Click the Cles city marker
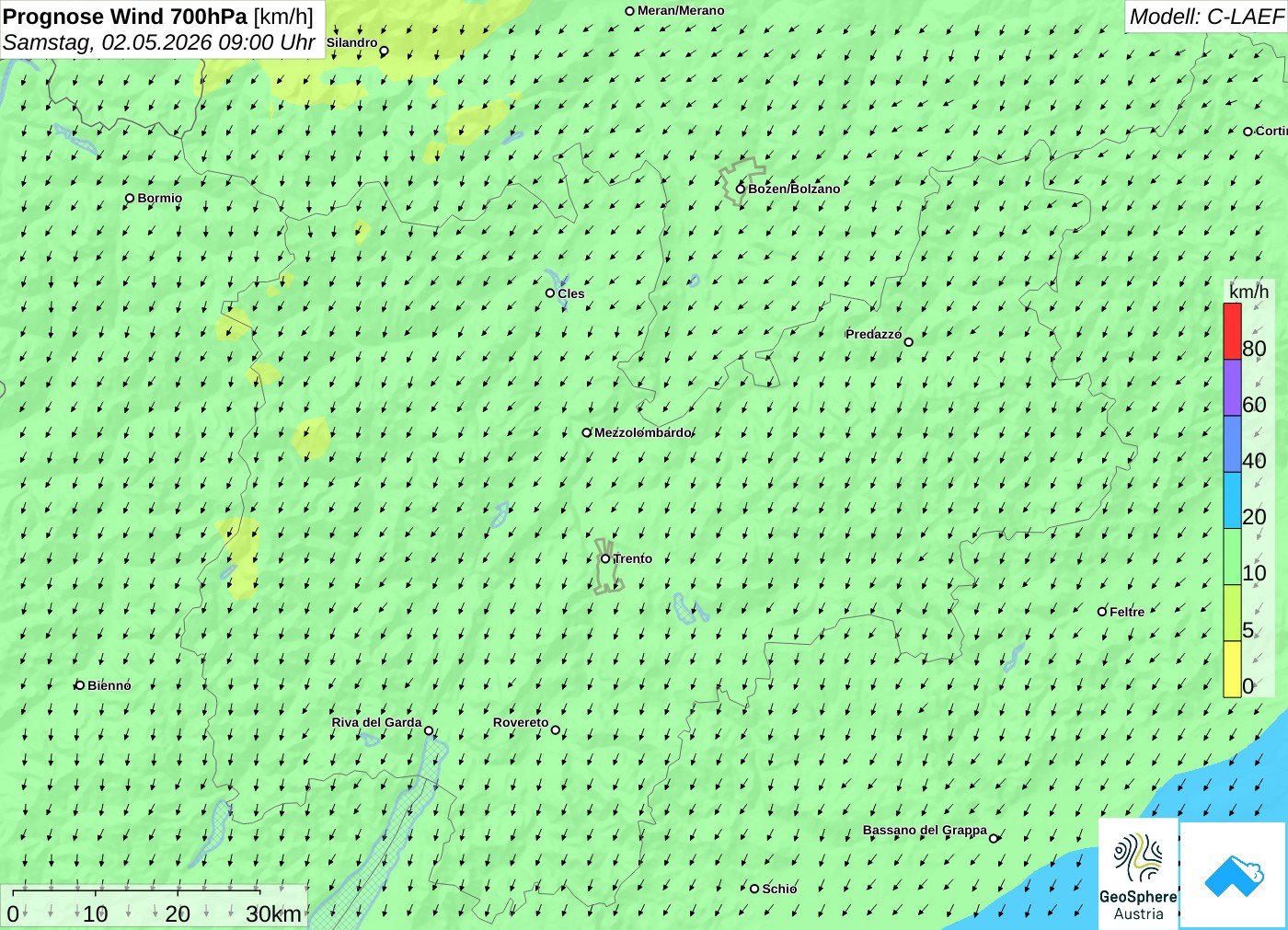 click(x=550, y=293)
